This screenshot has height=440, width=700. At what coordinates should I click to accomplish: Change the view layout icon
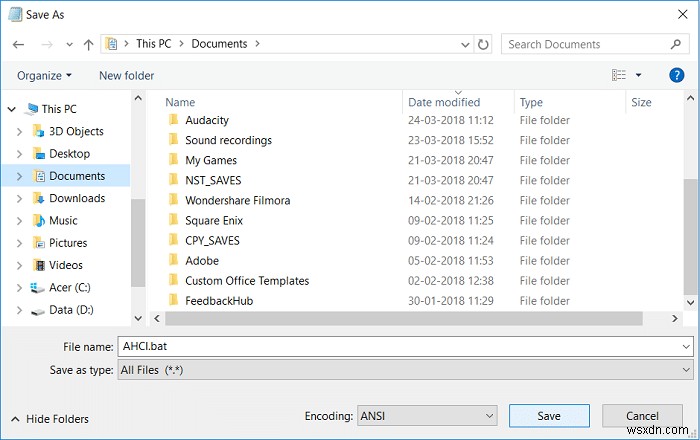(x=619, y=75)
